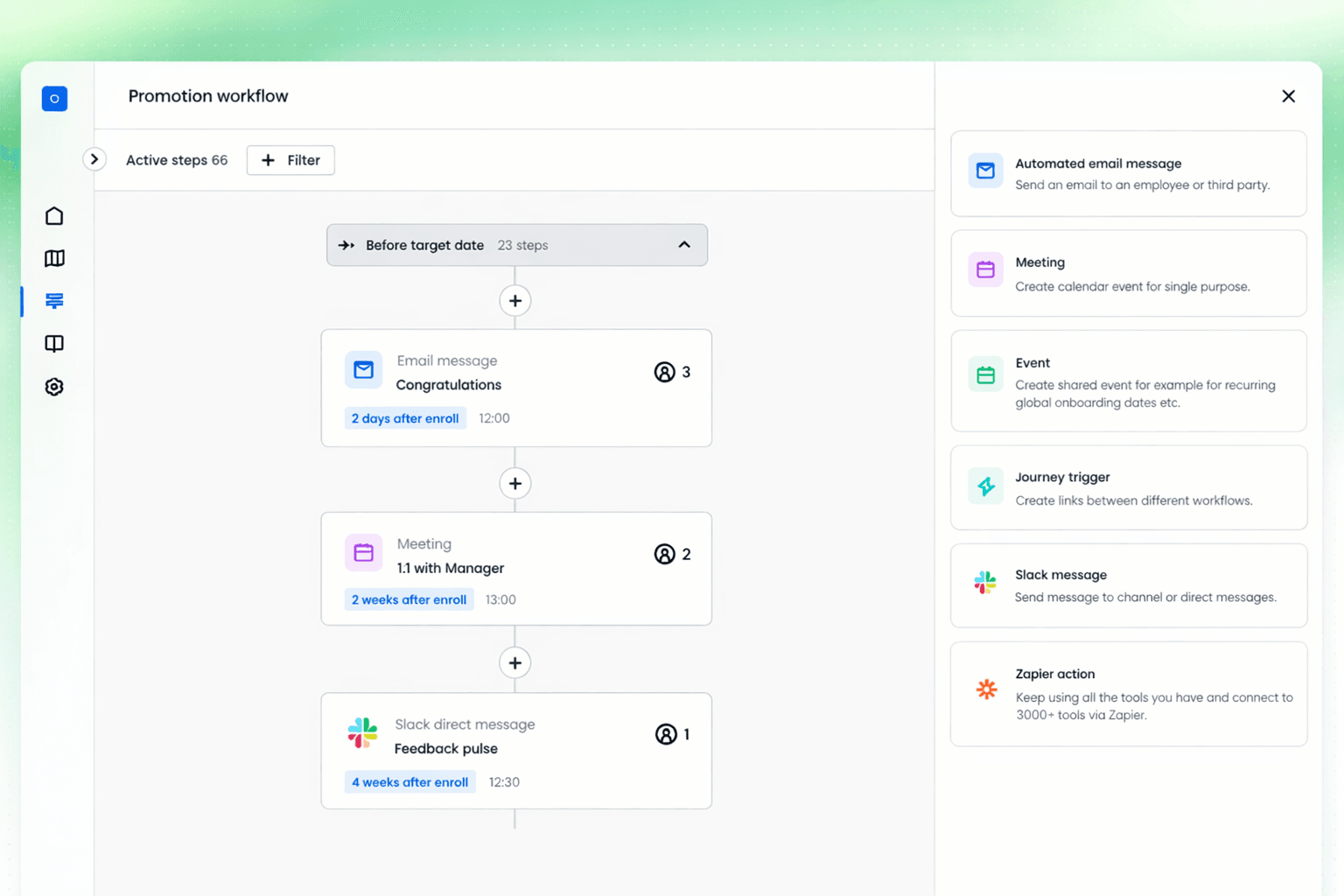This screenshot has height=896, width=1344.
Task: Open settings gear in sidebar
Action: click(54, 387)
